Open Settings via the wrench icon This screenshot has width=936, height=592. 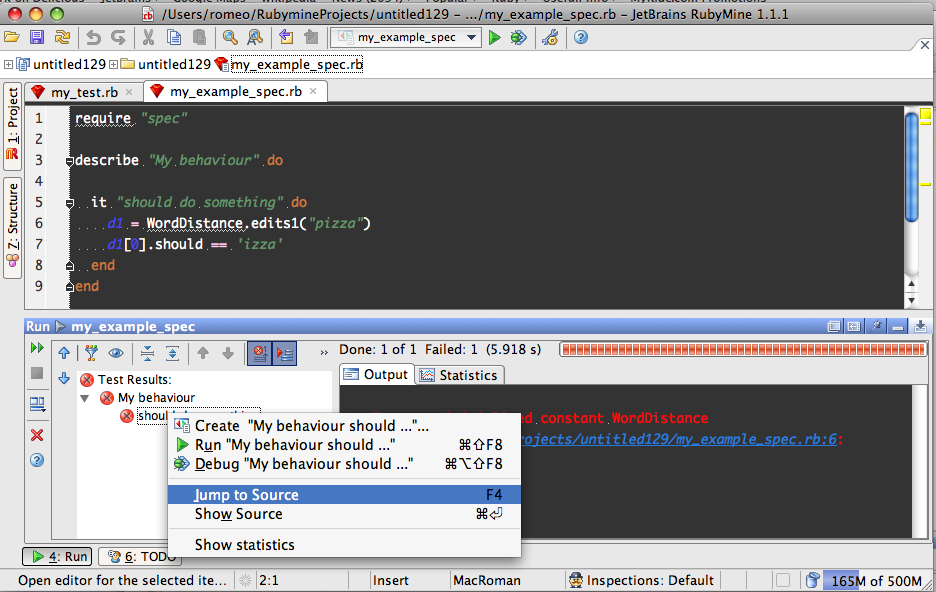point(550,38)
